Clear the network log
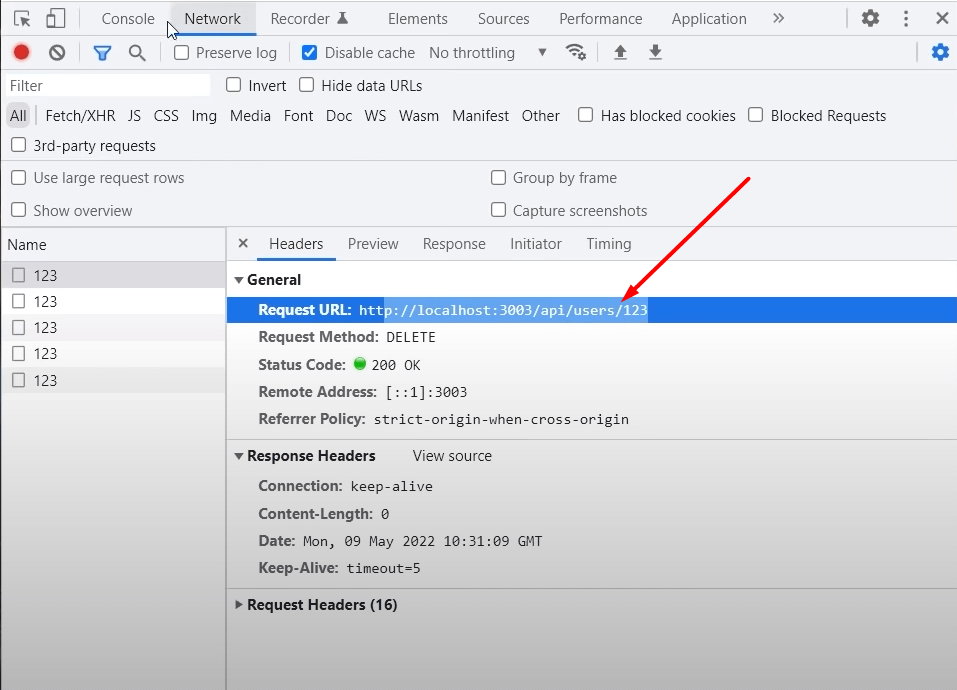Viewport: 957px width, 690px height. tap(57, 53)
